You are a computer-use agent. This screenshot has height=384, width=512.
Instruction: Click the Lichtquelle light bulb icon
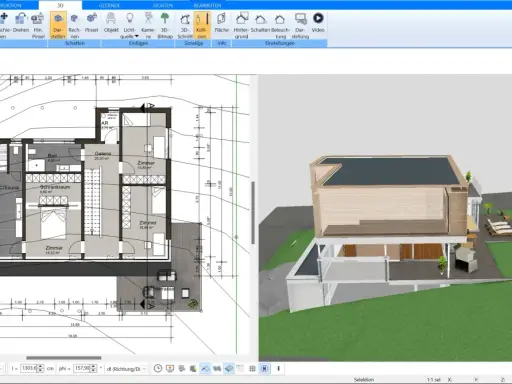pyautogui.click(x=130, y=18)
